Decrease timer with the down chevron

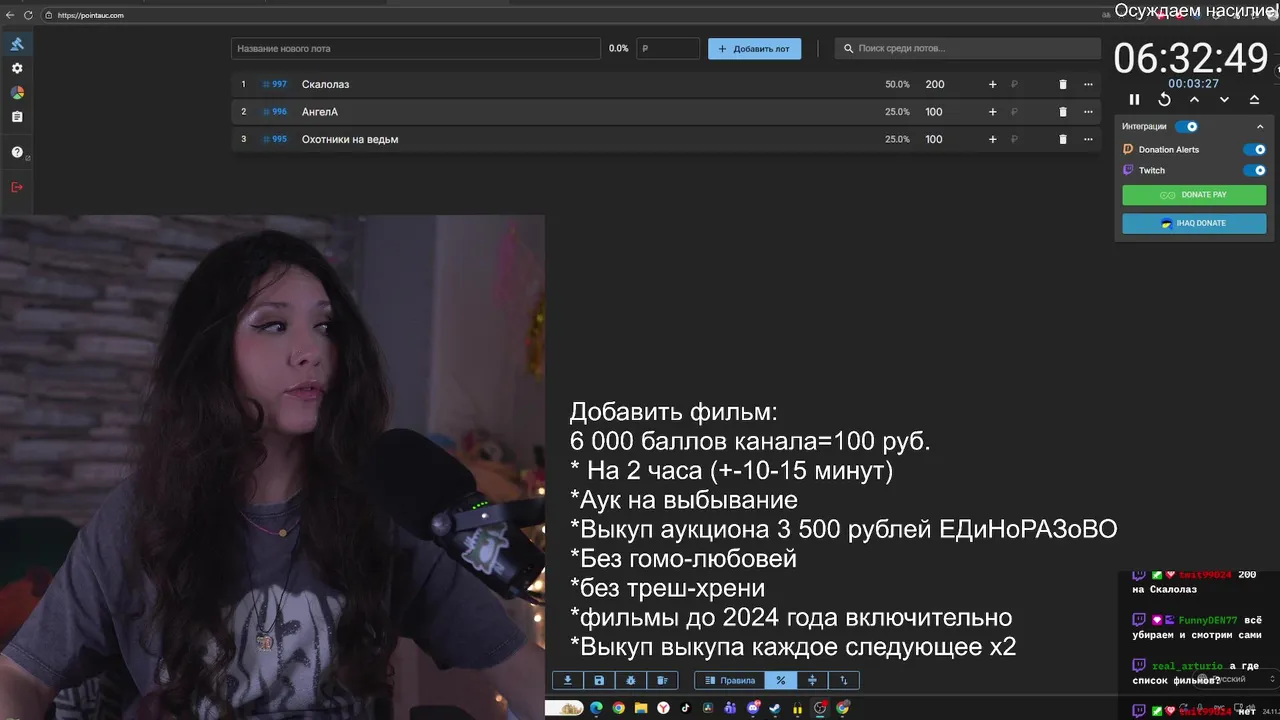coord(1224,99)
